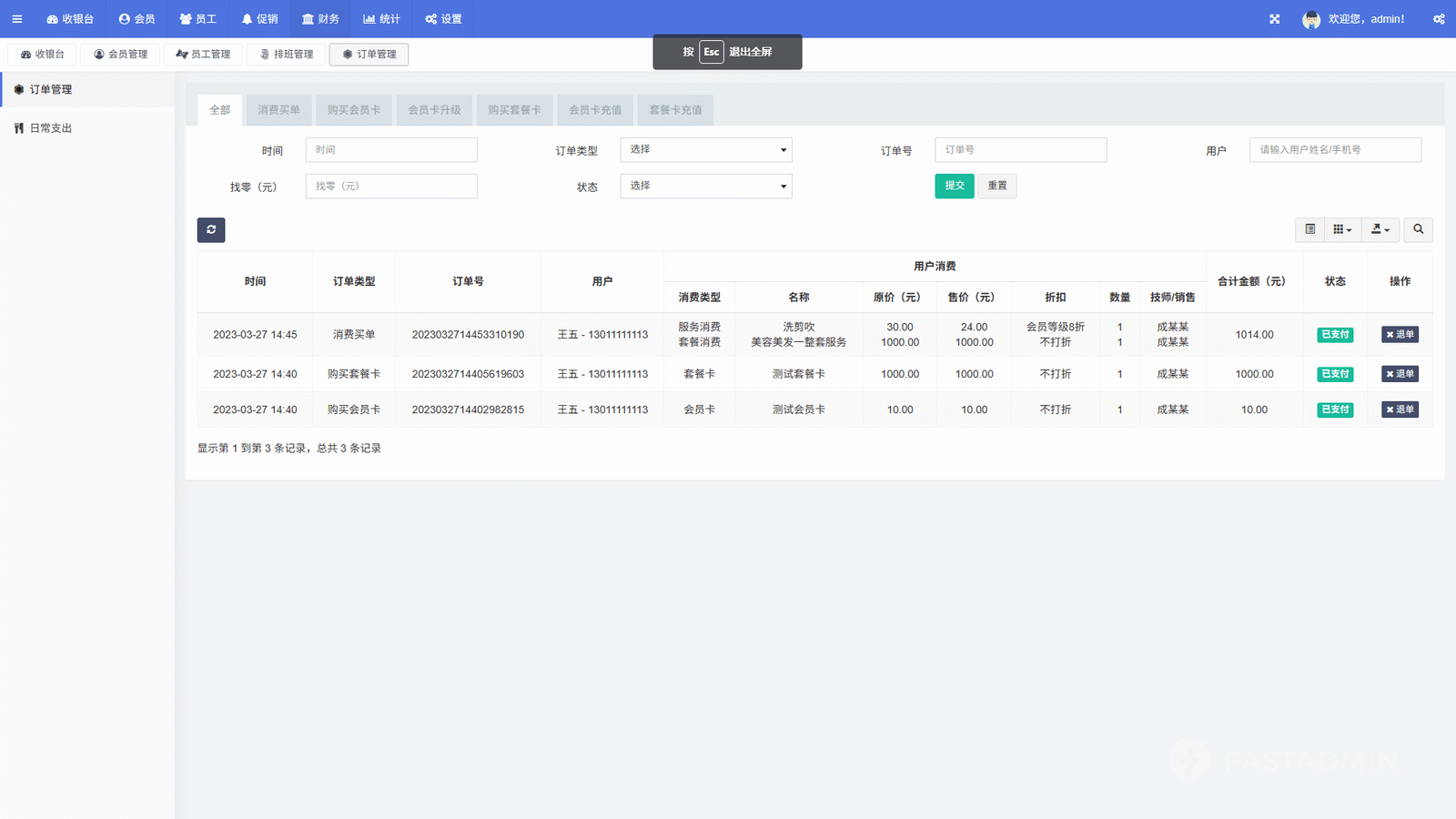
Task: Open the 统计 top menu
Action: coord(381,19)
